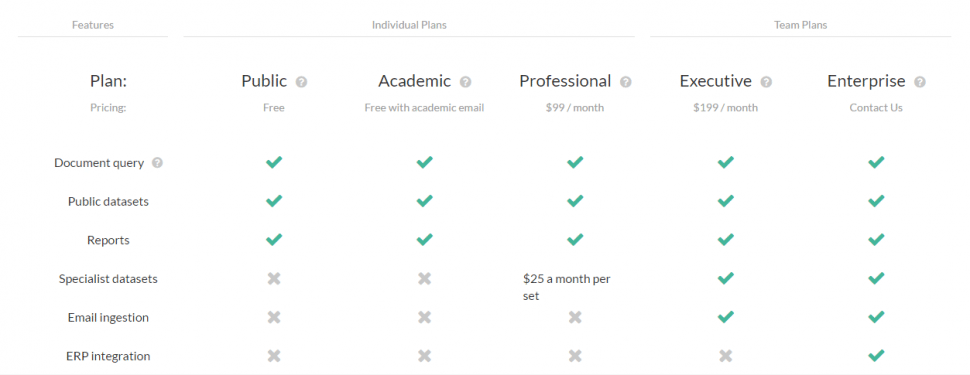
Task: Click the Enterprise ERP integration green checkmark
Action: point(876,356)
